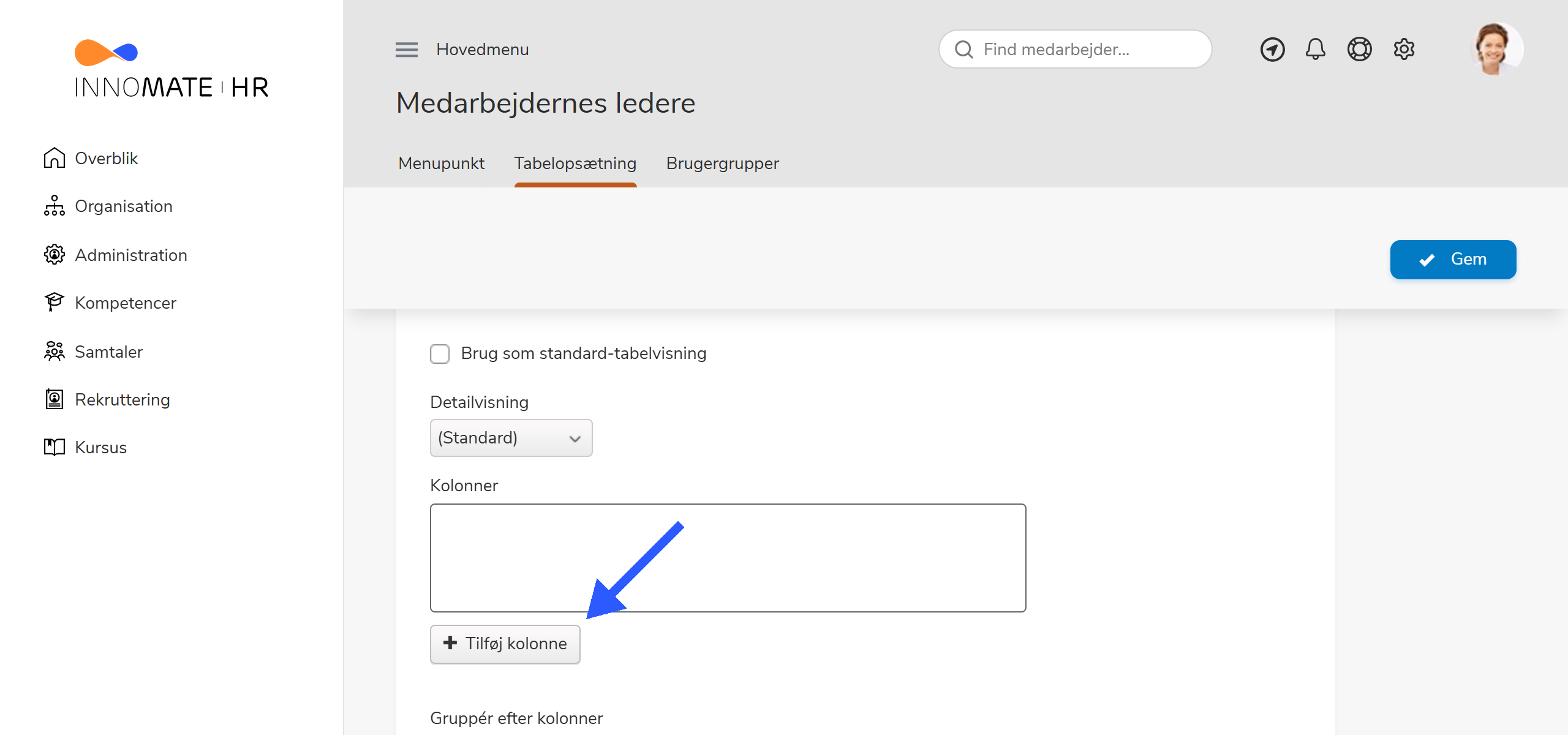Click the Innomate HR logo

pyautogui.click(x=171, y=69)
